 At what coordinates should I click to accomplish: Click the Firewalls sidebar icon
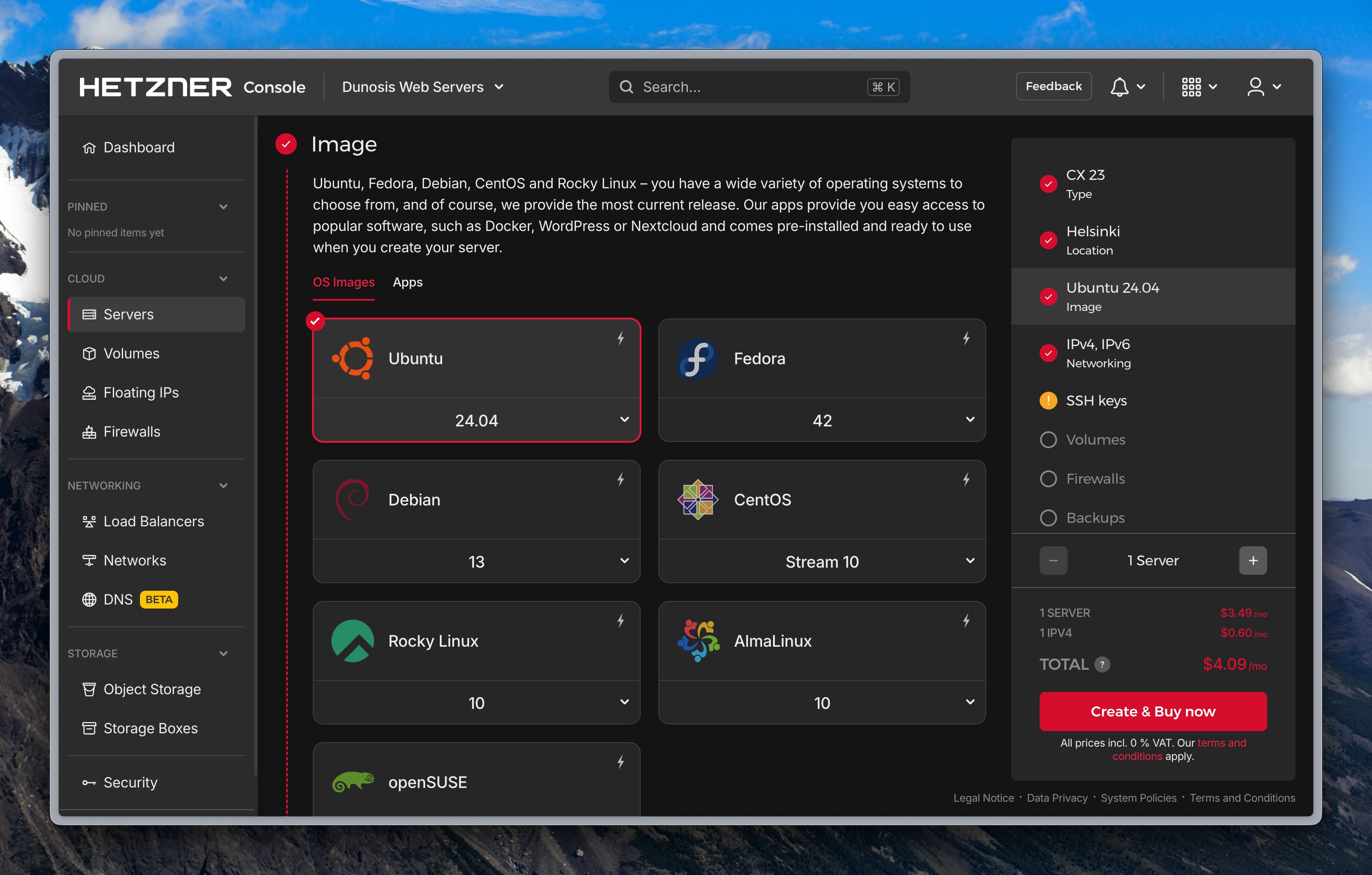click(89, 431)
